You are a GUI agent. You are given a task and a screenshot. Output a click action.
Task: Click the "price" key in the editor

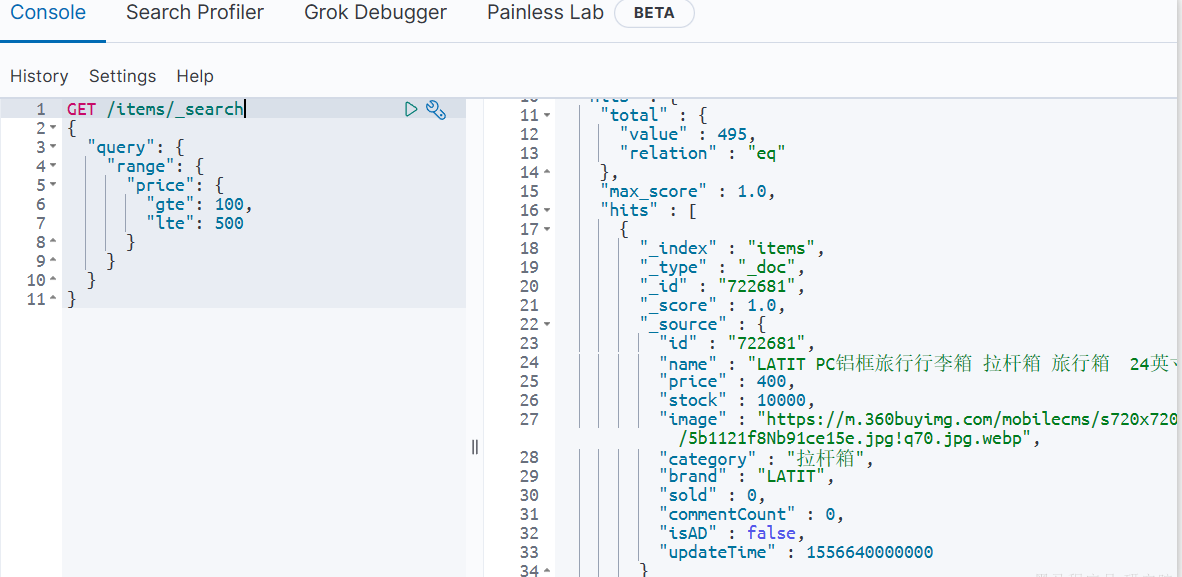(160, 185)
